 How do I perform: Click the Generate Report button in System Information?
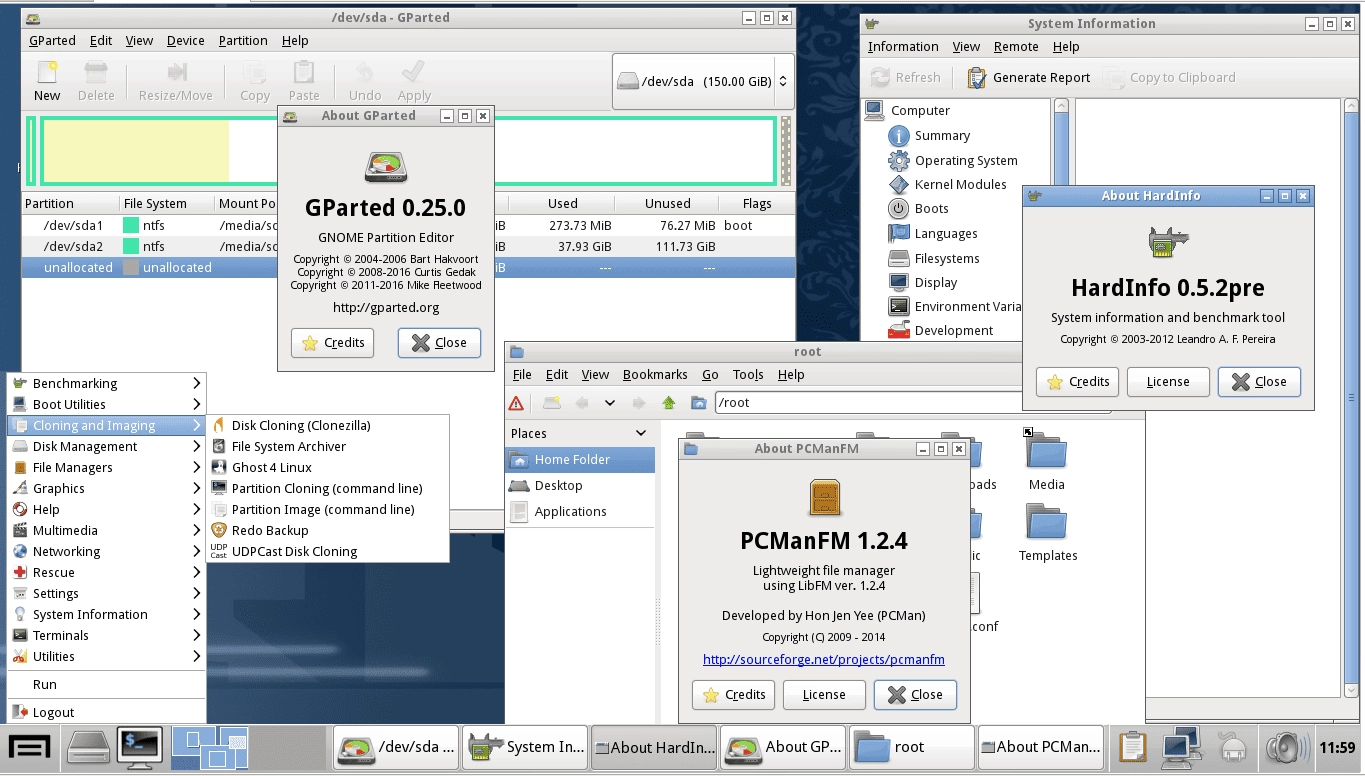[1028, 77]
